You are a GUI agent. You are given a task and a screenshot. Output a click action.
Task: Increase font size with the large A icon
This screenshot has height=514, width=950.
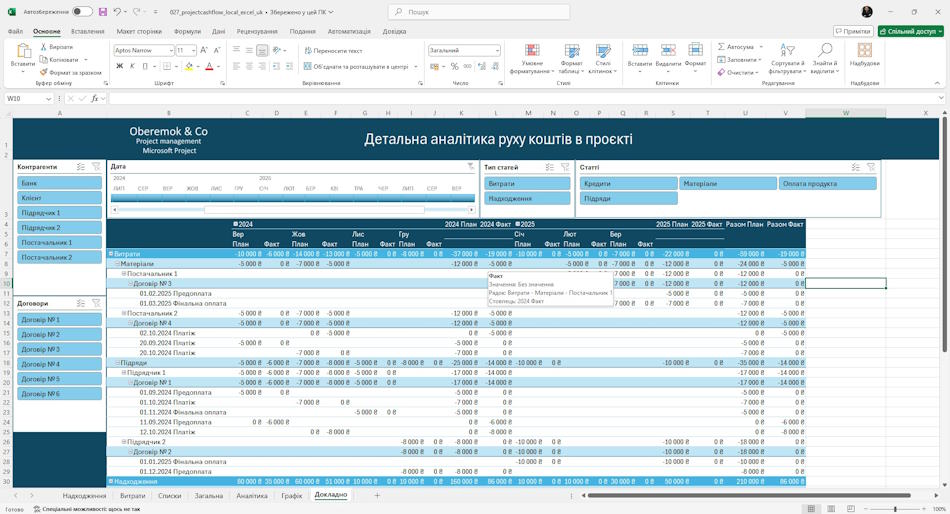pos(204,50)
